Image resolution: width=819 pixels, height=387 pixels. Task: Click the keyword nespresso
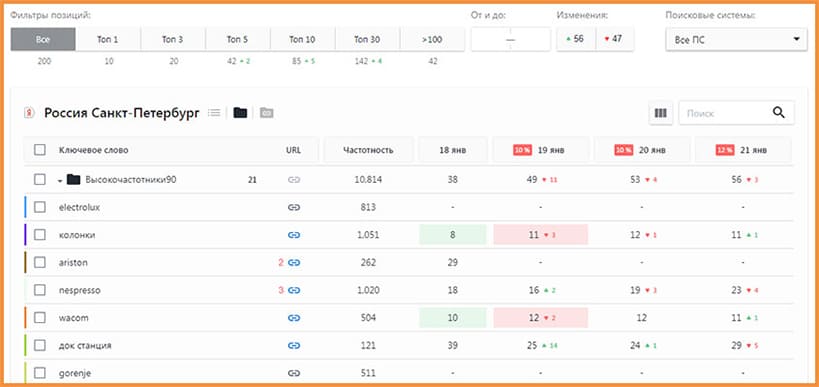point(80,290)
